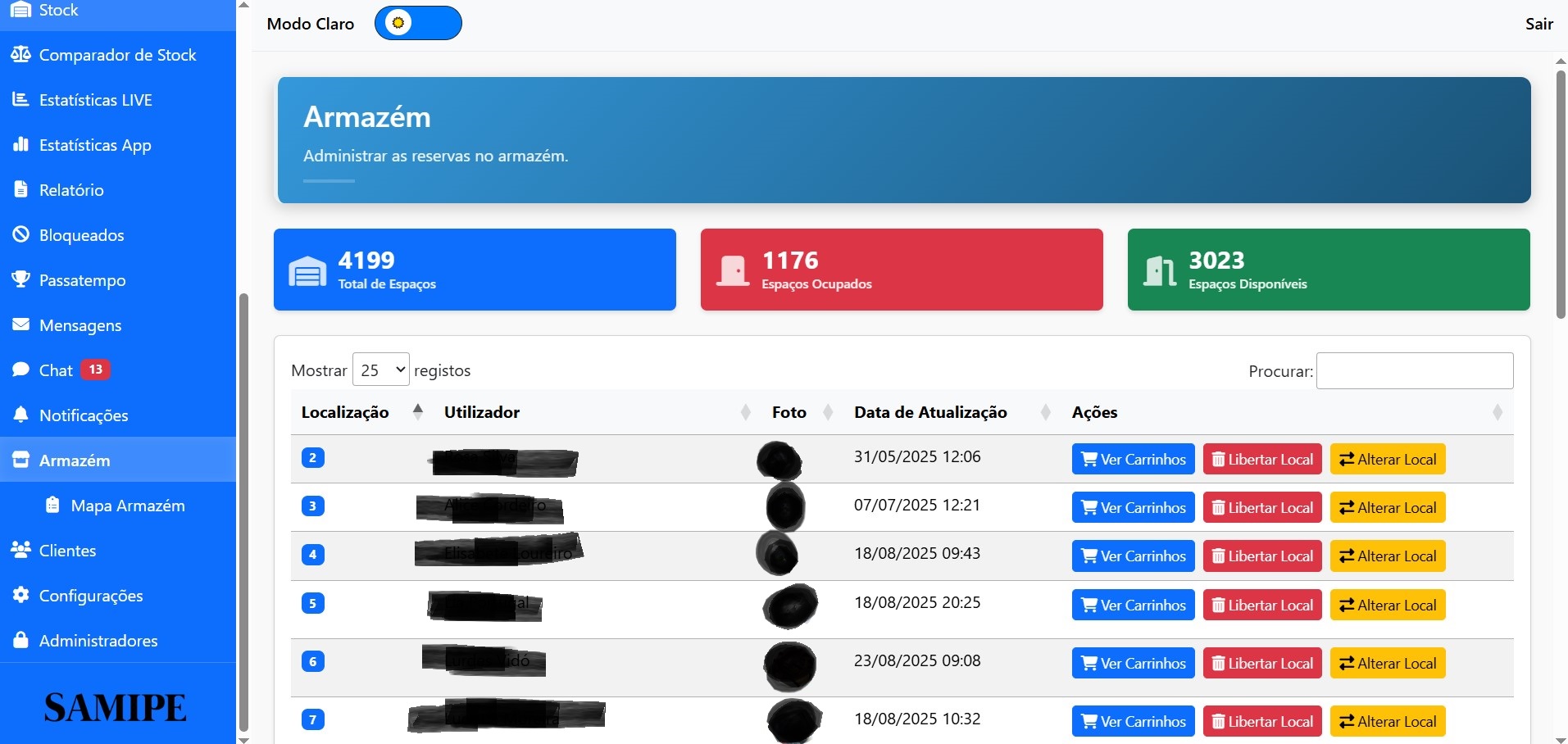Click the trophy icon next to Passatempo

(x=20, y=279)
